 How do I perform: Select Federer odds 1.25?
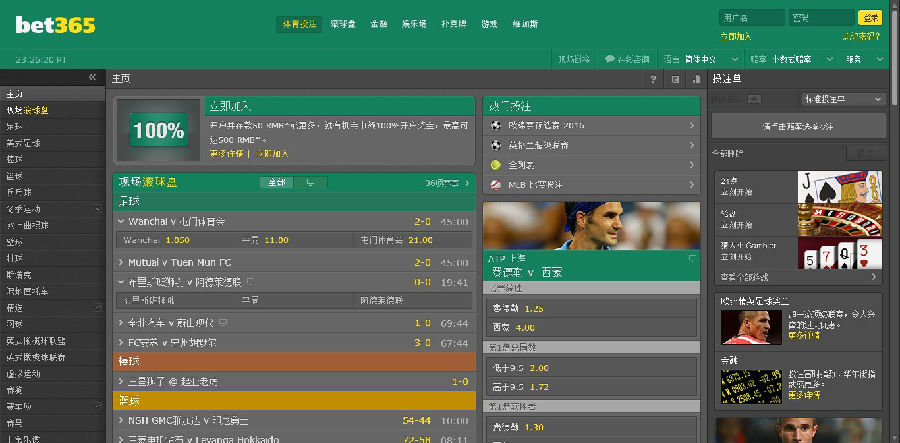(534, 309)
